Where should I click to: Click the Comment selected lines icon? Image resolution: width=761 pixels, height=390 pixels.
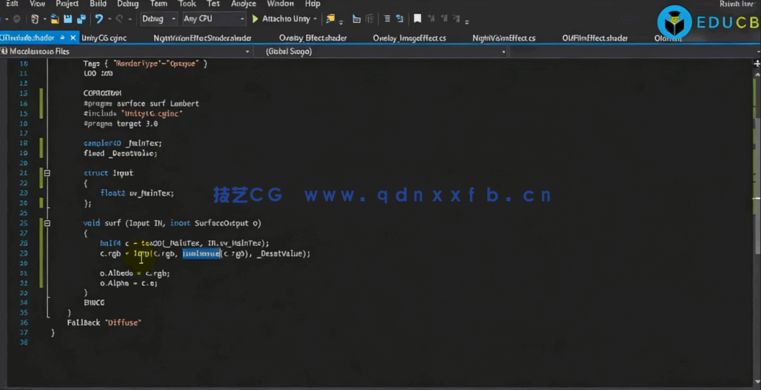[387, 19]
